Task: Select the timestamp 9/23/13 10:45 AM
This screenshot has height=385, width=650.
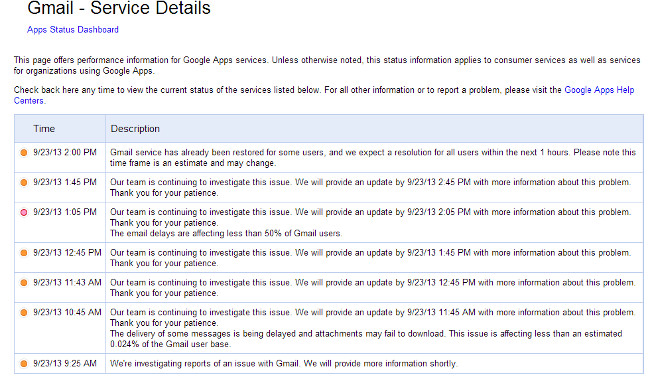Action: pyautogui.click(x=67, y=312)
